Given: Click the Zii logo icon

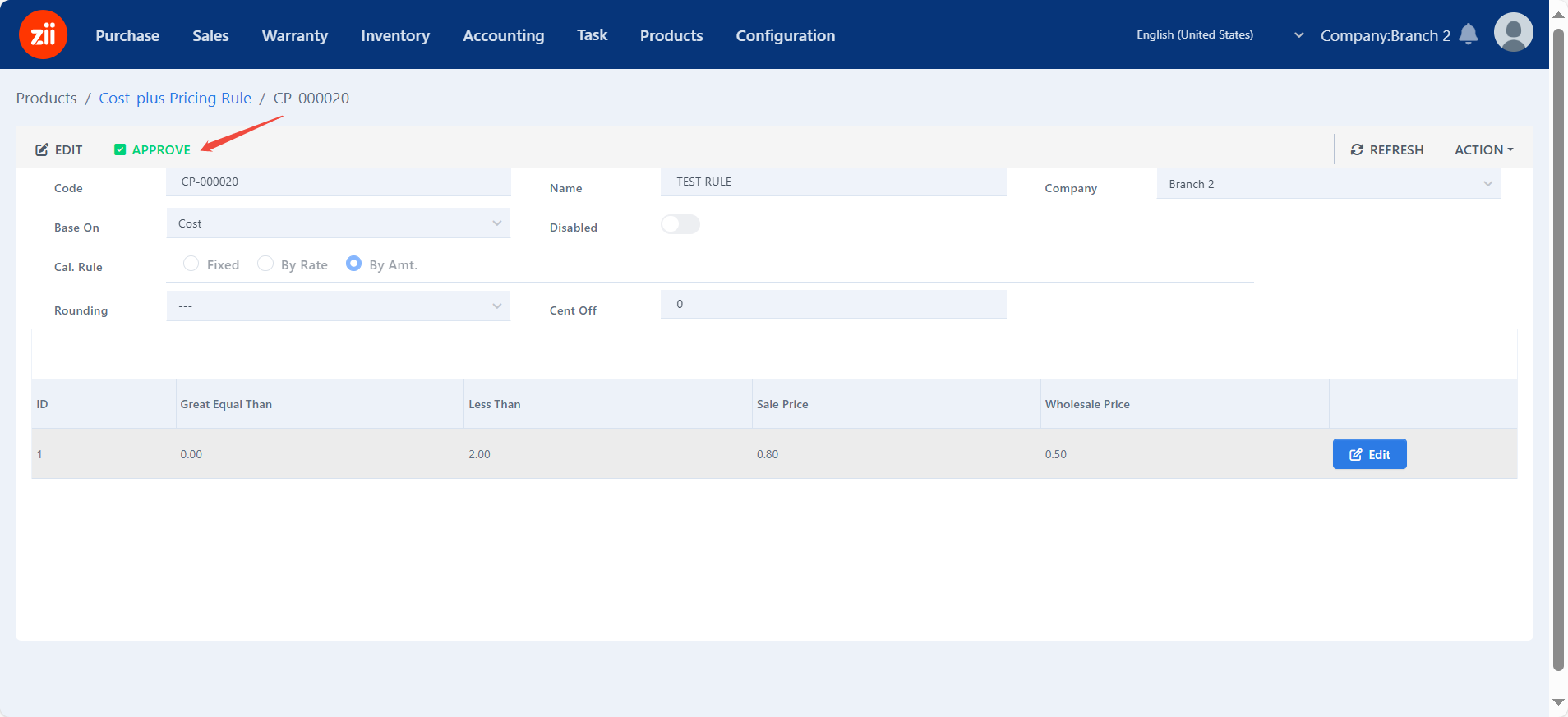Looking at the screenshot, I should tap(43, 34).
